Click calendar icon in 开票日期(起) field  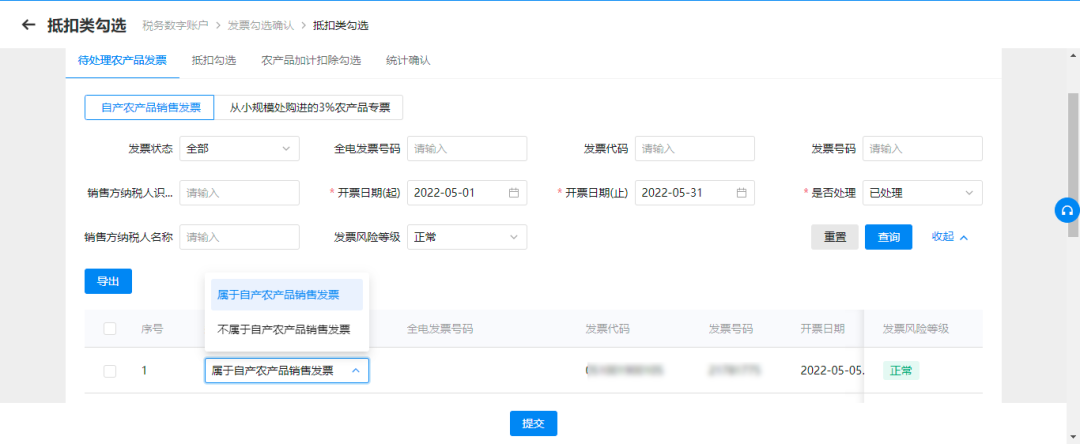[514, 193]
